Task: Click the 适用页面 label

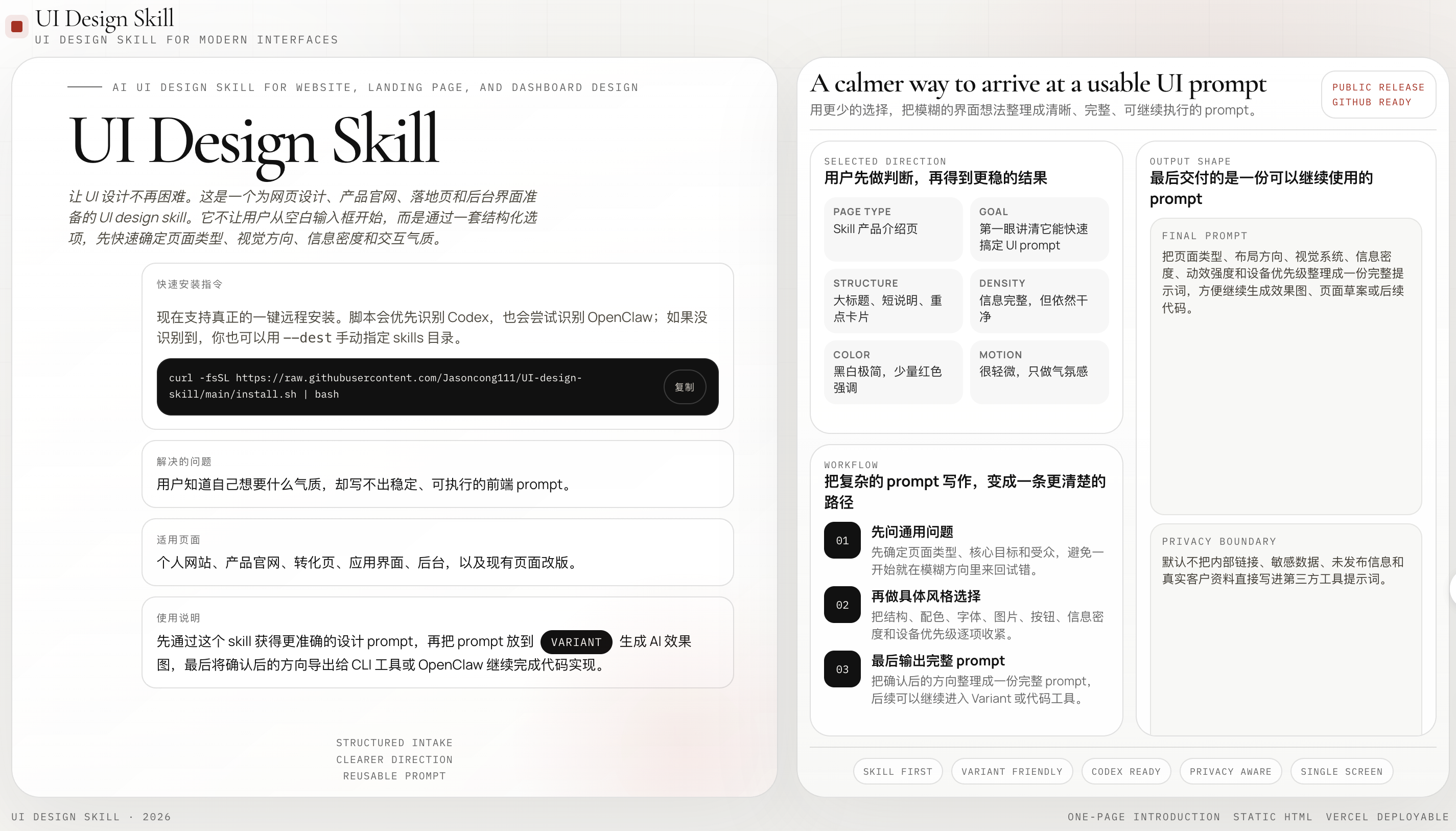Action: coord(178,539)
